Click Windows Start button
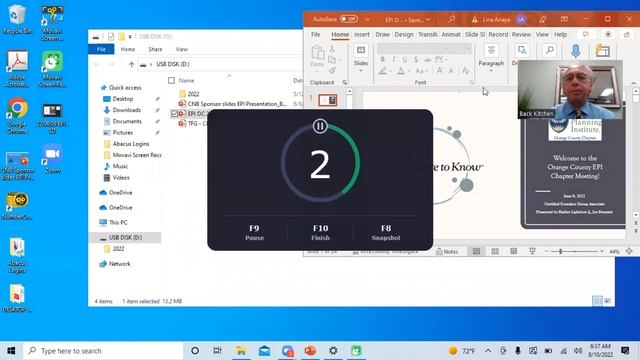 (11, 351)
